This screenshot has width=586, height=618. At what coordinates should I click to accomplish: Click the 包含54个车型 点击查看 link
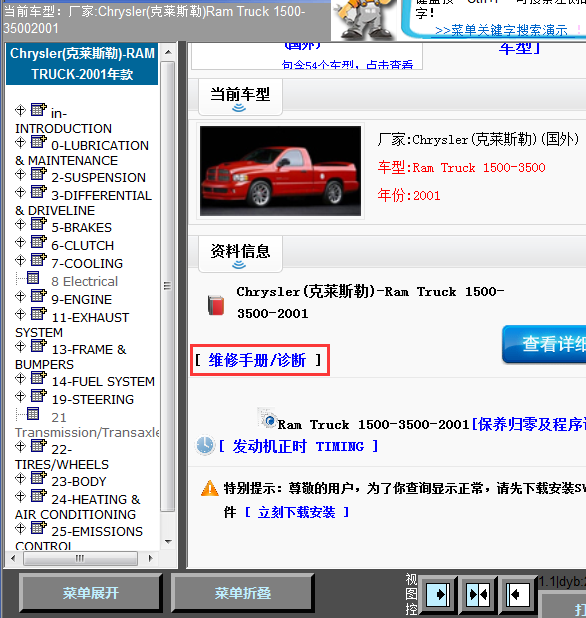[x=347, y=65]
